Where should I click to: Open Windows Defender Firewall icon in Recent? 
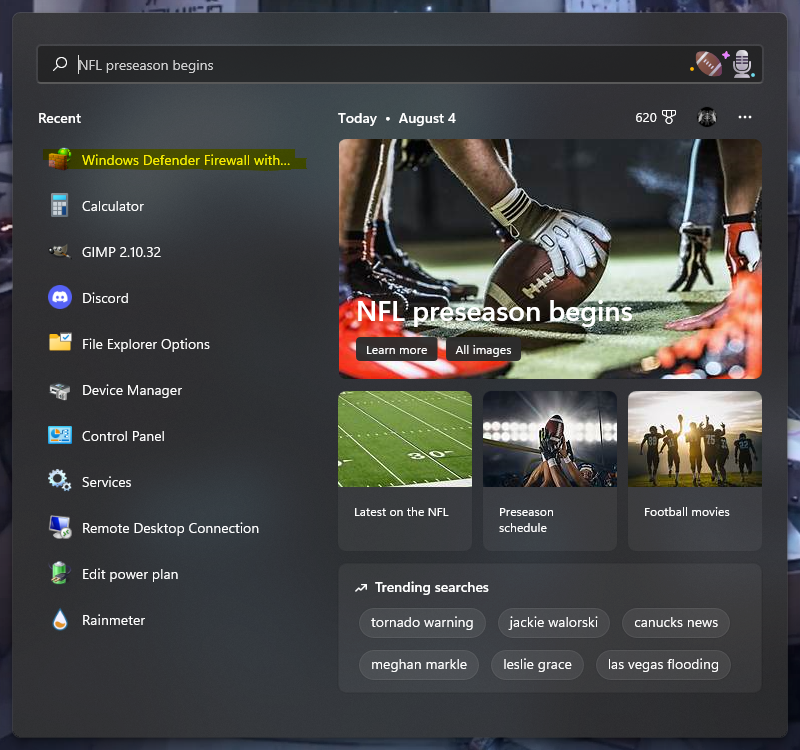click(60, 160)
